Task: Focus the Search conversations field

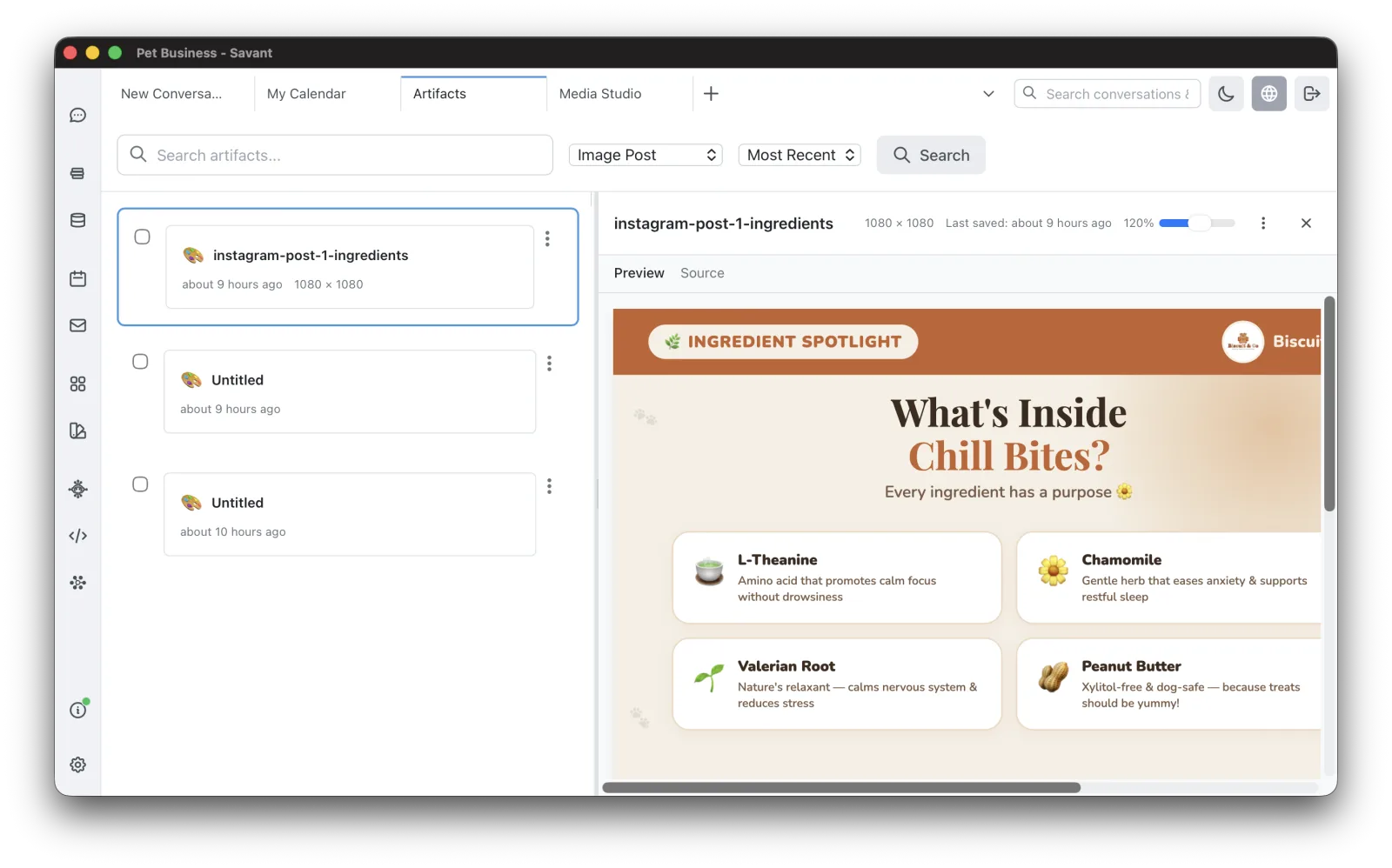Action: pyautogui.click(x=1108, y=94)
